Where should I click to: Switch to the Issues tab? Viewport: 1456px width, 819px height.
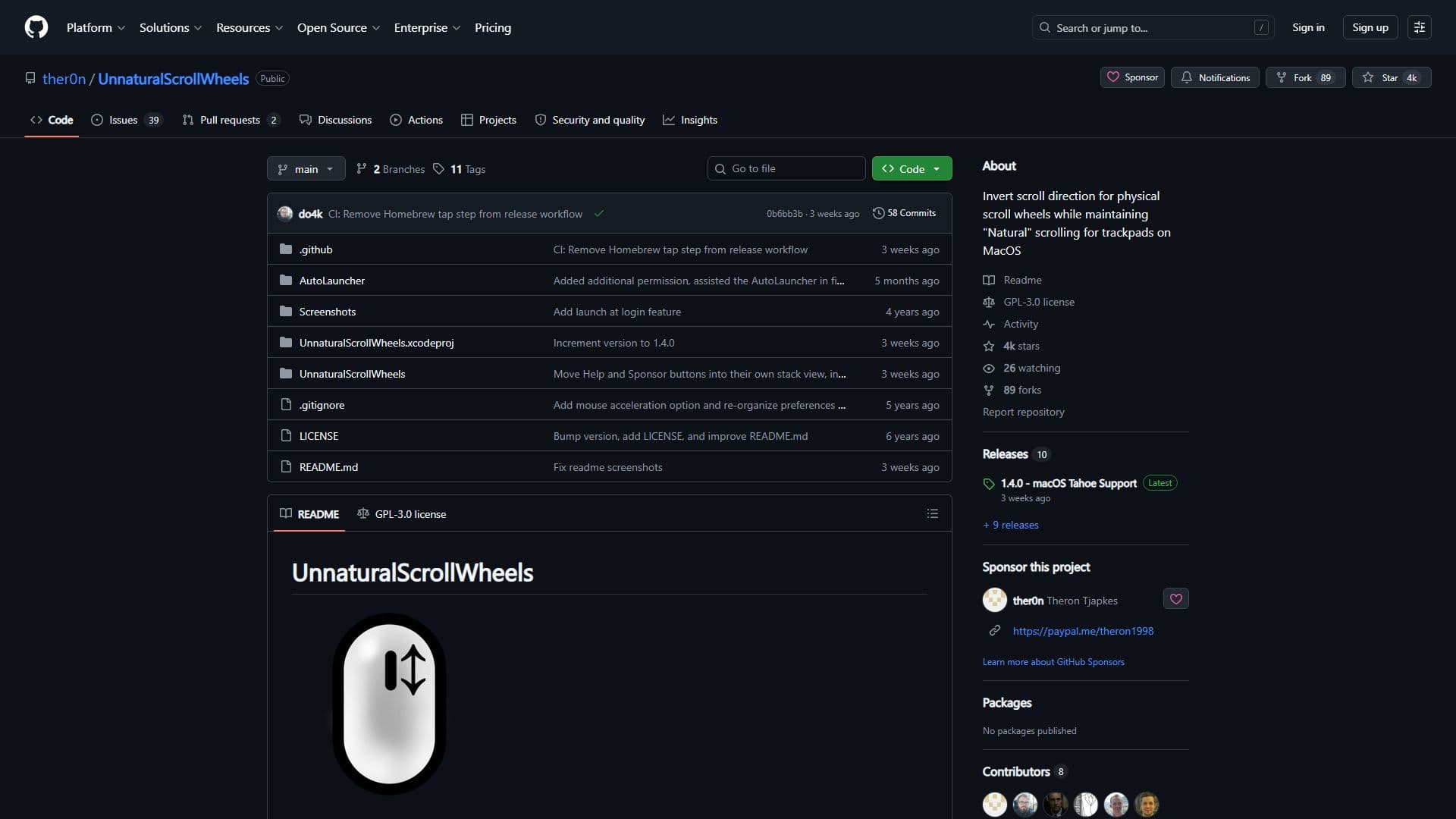click(127, 120)
